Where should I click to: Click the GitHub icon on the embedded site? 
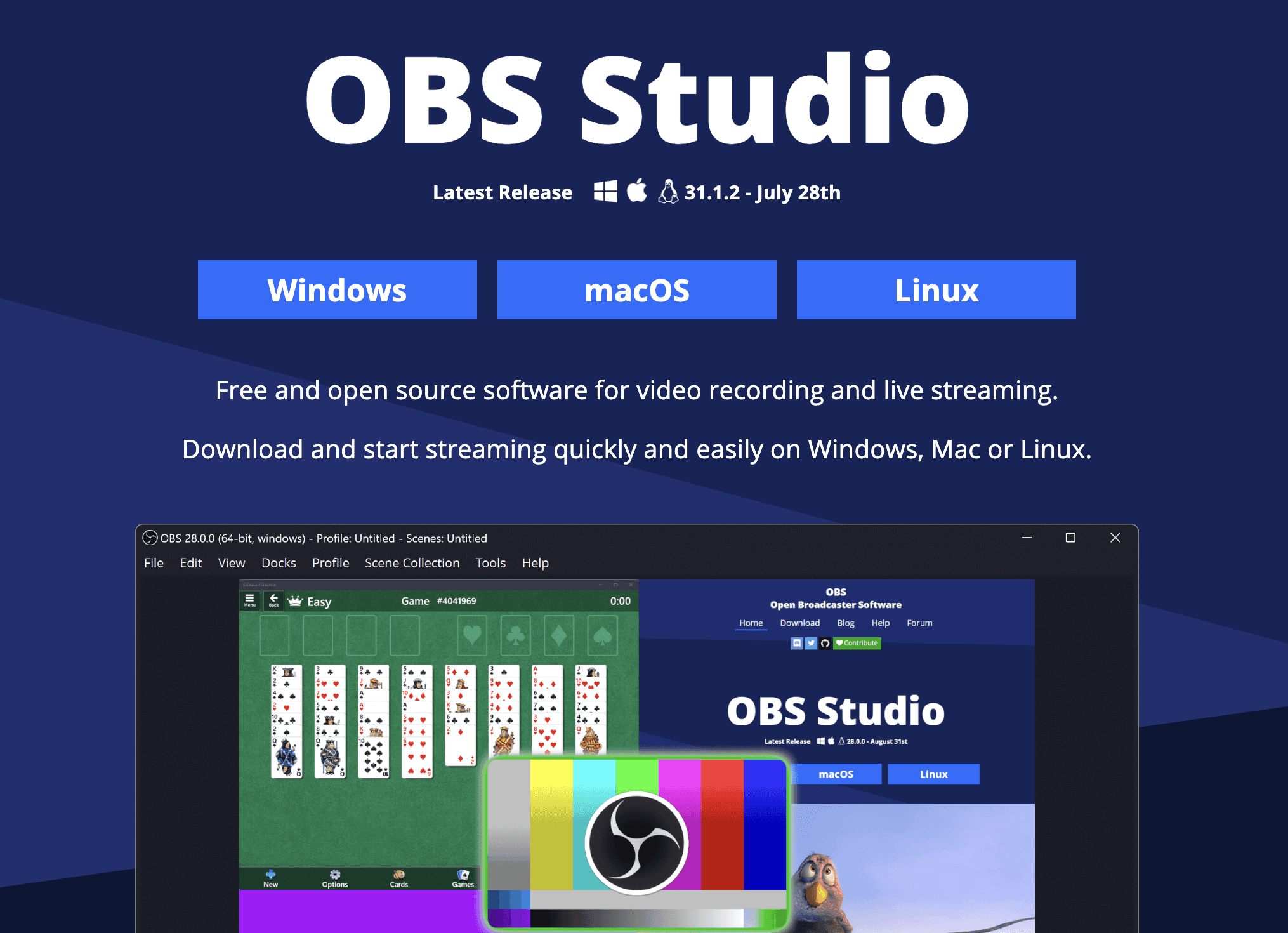[825, 643]
